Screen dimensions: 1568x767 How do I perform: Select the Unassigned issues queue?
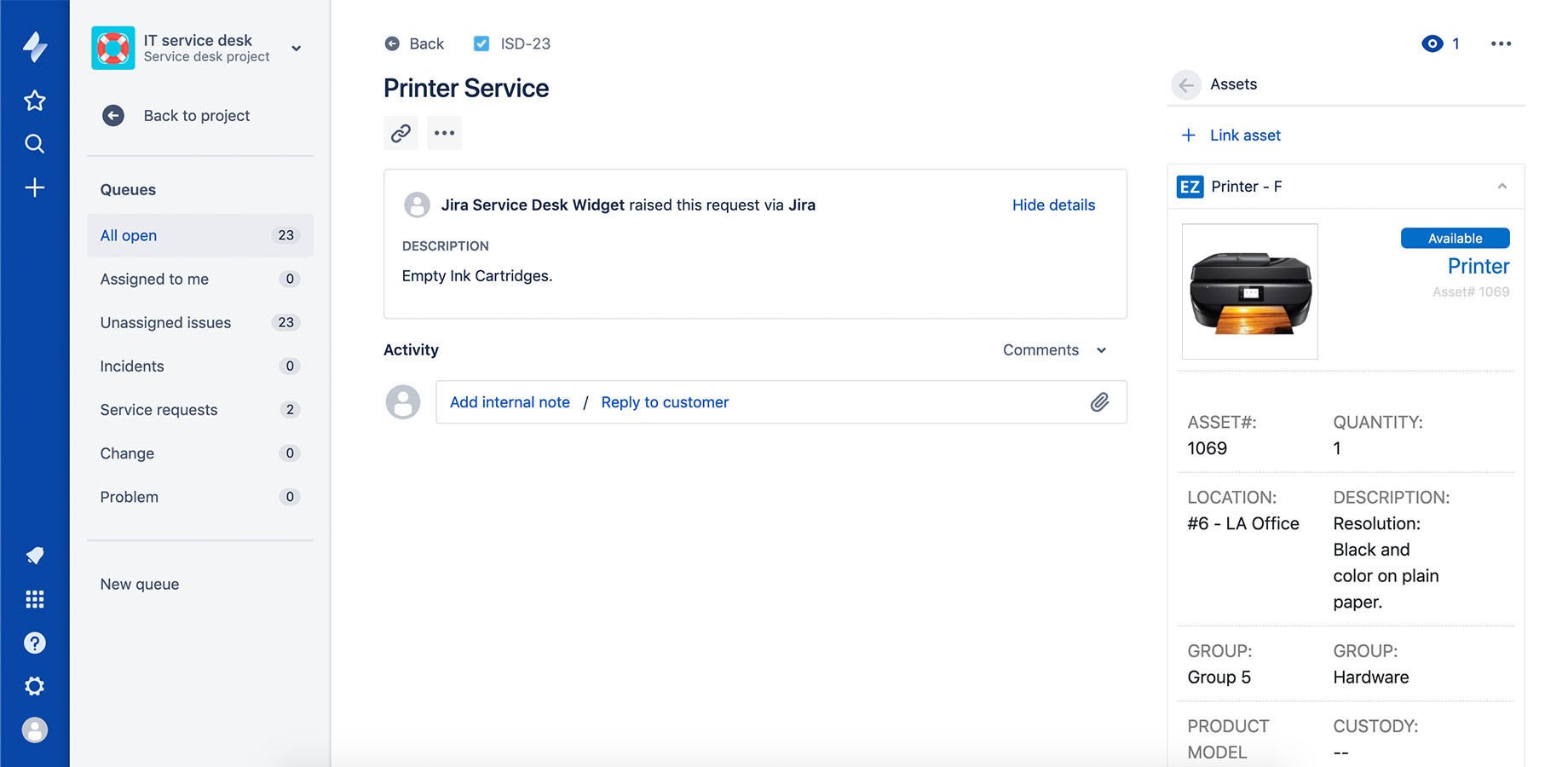click(165, 323)
